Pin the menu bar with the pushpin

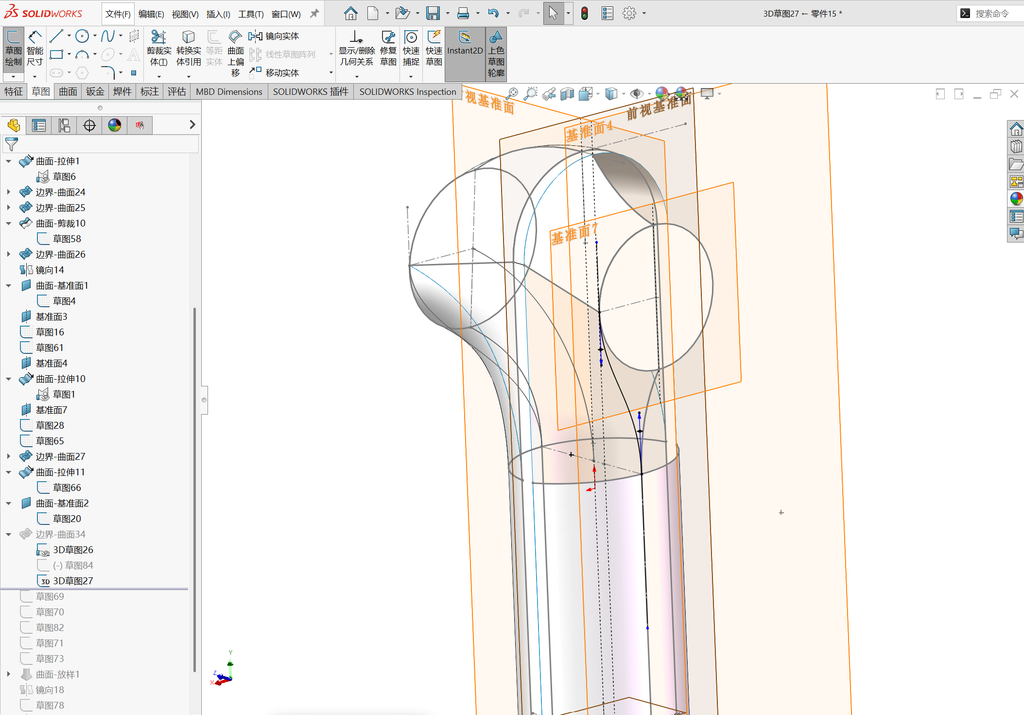tap(314, 13)
